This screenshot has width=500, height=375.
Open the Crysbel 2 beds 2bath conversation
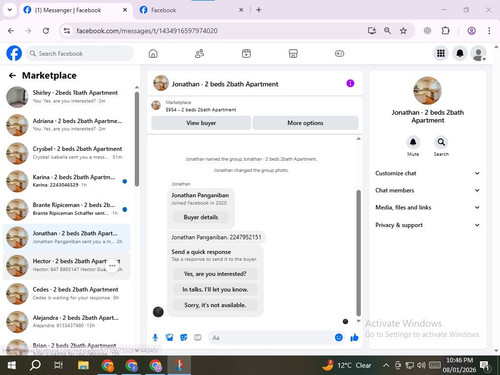(67, 153)
